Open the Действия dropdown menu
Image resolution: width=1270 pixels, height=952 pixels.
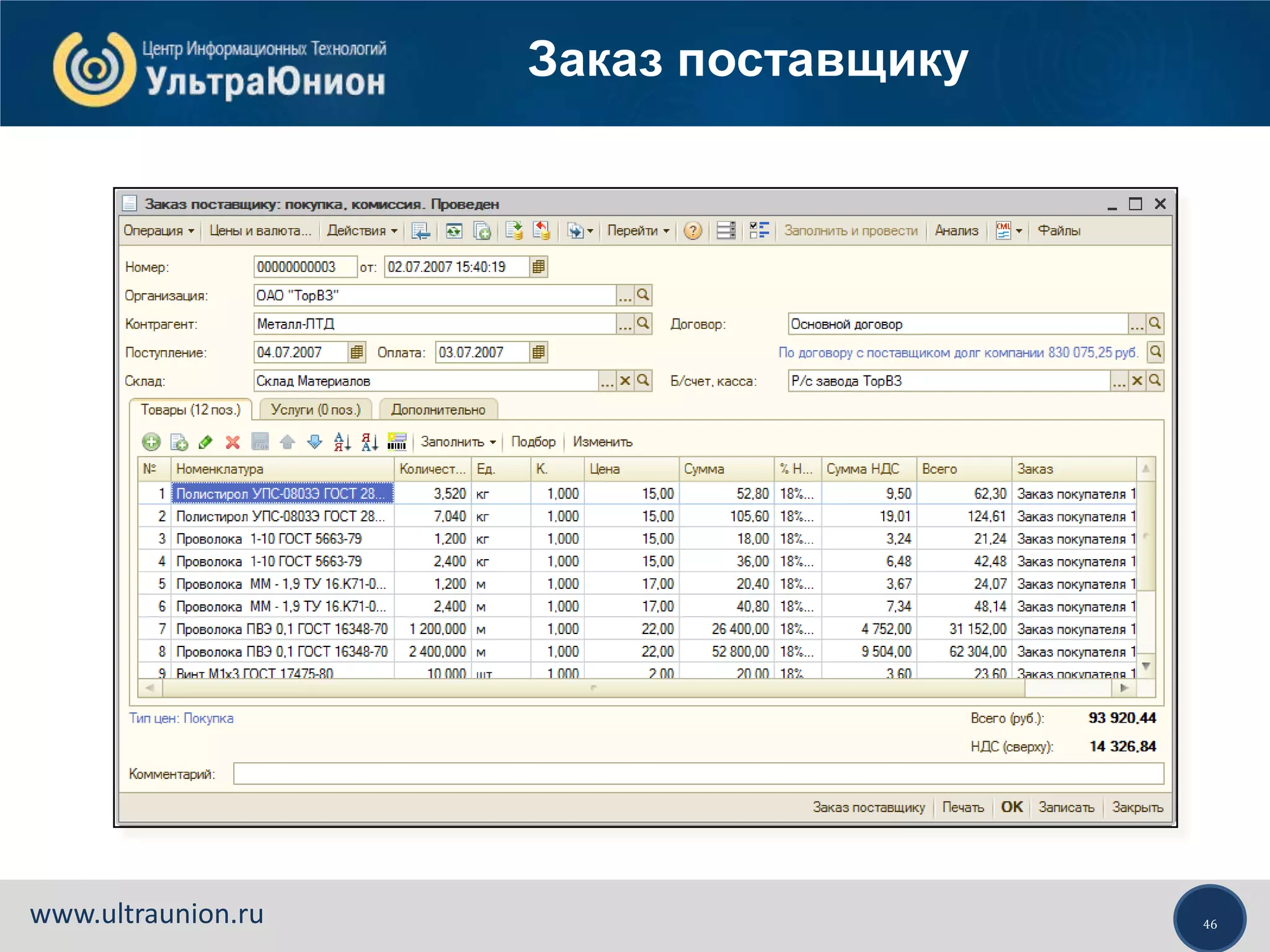(x=362, y=231)
